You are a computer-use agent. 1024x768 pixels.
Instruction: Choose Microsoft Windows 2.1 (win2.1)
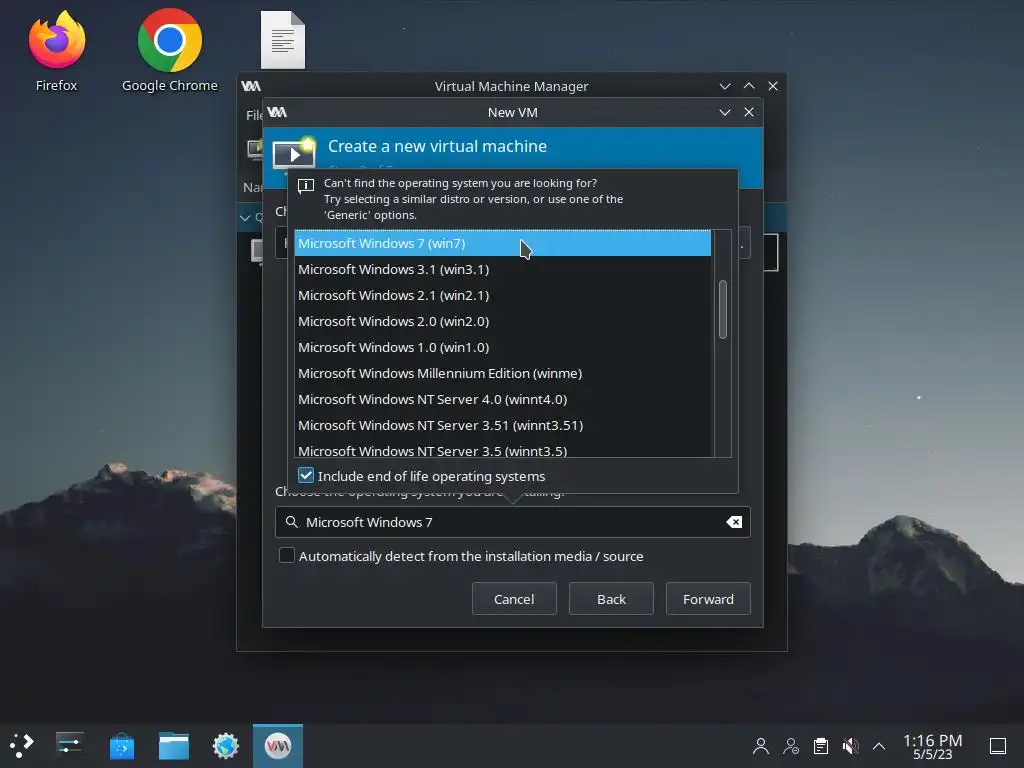click(x=503, y=295)
